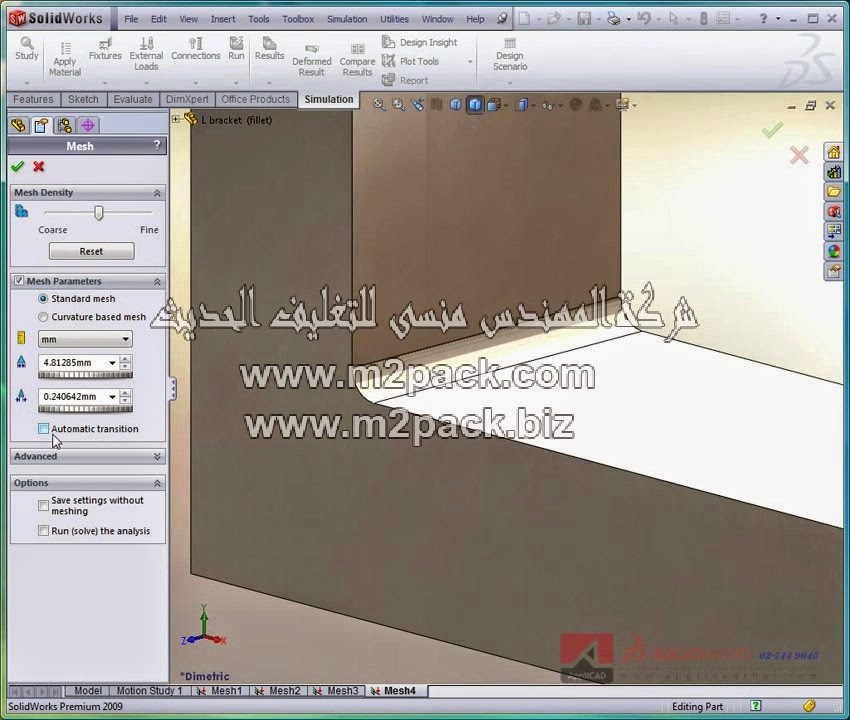This screenshot has height=720, width=850.
Task: Collapse the Mesh Density section
Action: [157, 193]
